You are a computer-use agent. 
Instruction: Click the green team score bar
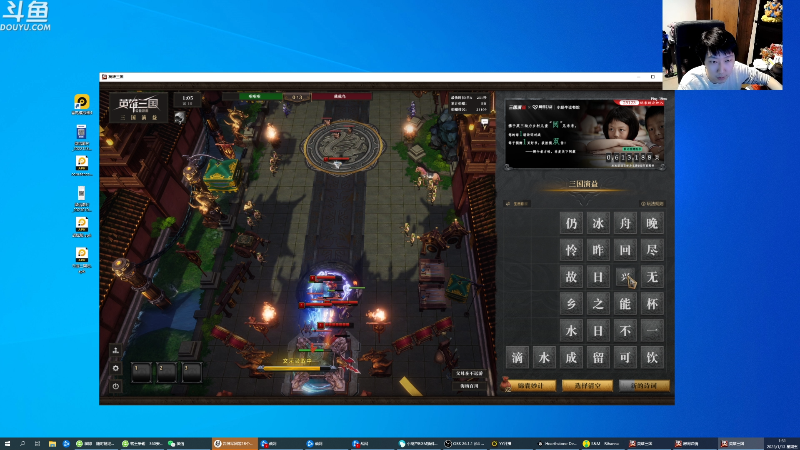[254, 96]
